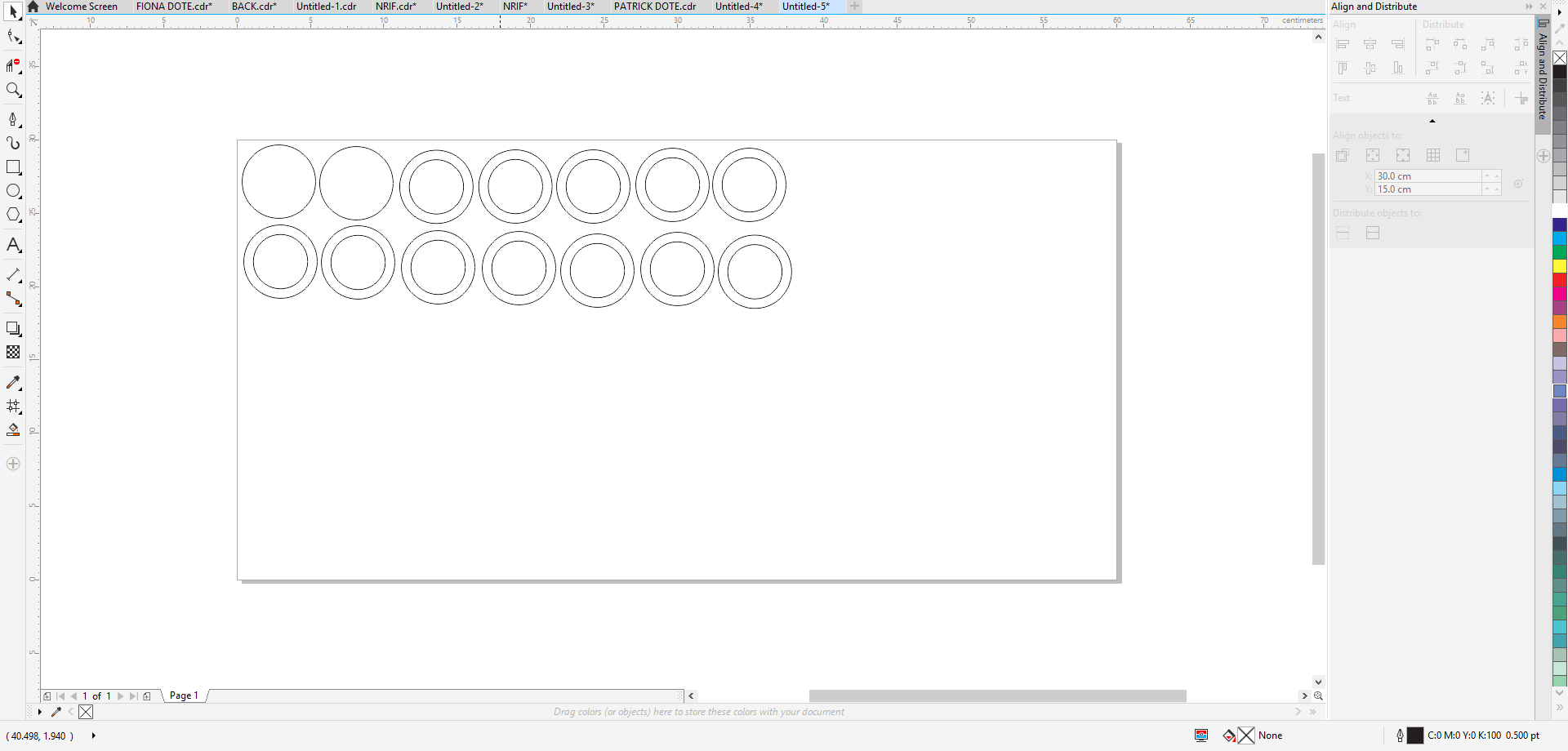
Task: Click the Align Left icon
Action: coord(1343,44)
